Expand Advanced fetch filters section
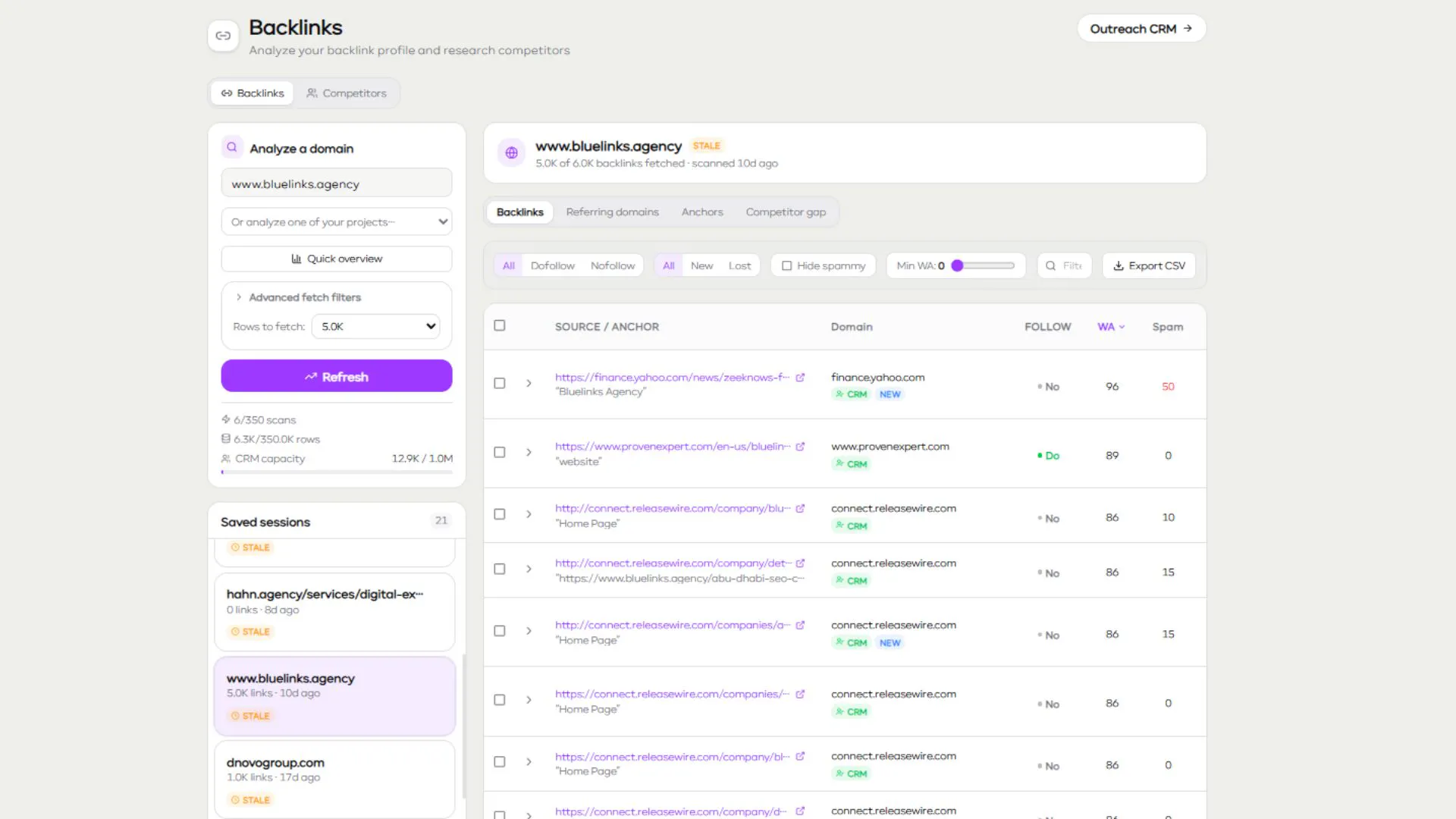The image size is (1456, 819). click(x=298, y=297)
